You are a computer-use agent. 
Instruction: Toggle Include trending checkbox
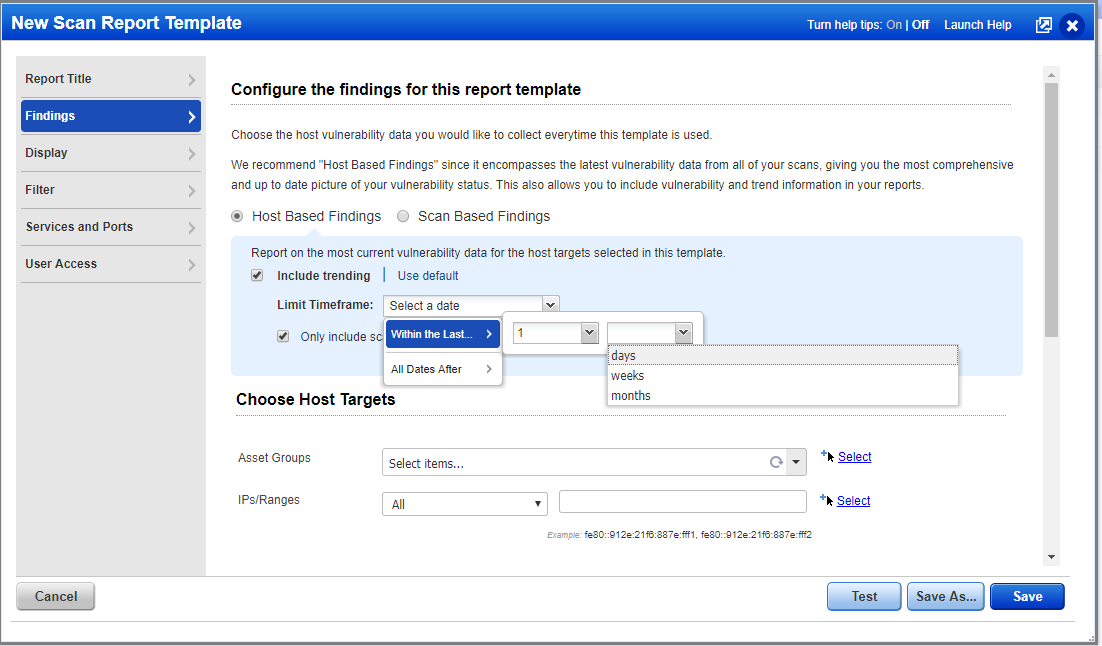point(257,276)
